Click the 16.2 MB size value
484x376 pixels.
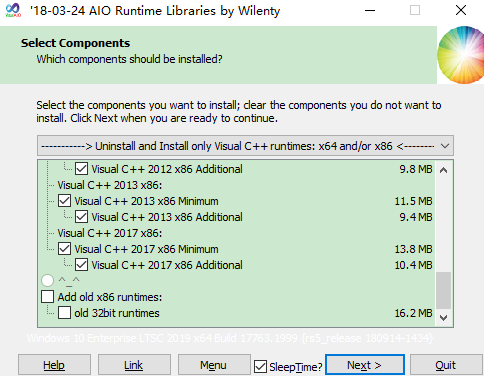coord(413,313)
